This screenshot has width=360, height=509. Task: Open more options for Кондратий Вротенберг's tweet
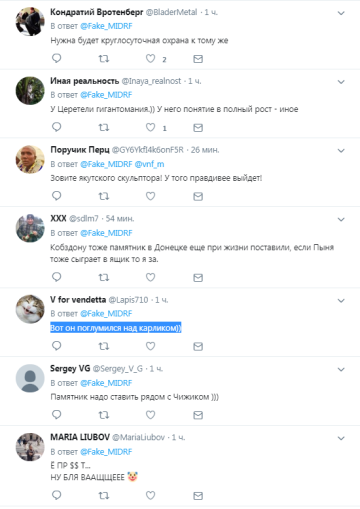coord(341,13)
